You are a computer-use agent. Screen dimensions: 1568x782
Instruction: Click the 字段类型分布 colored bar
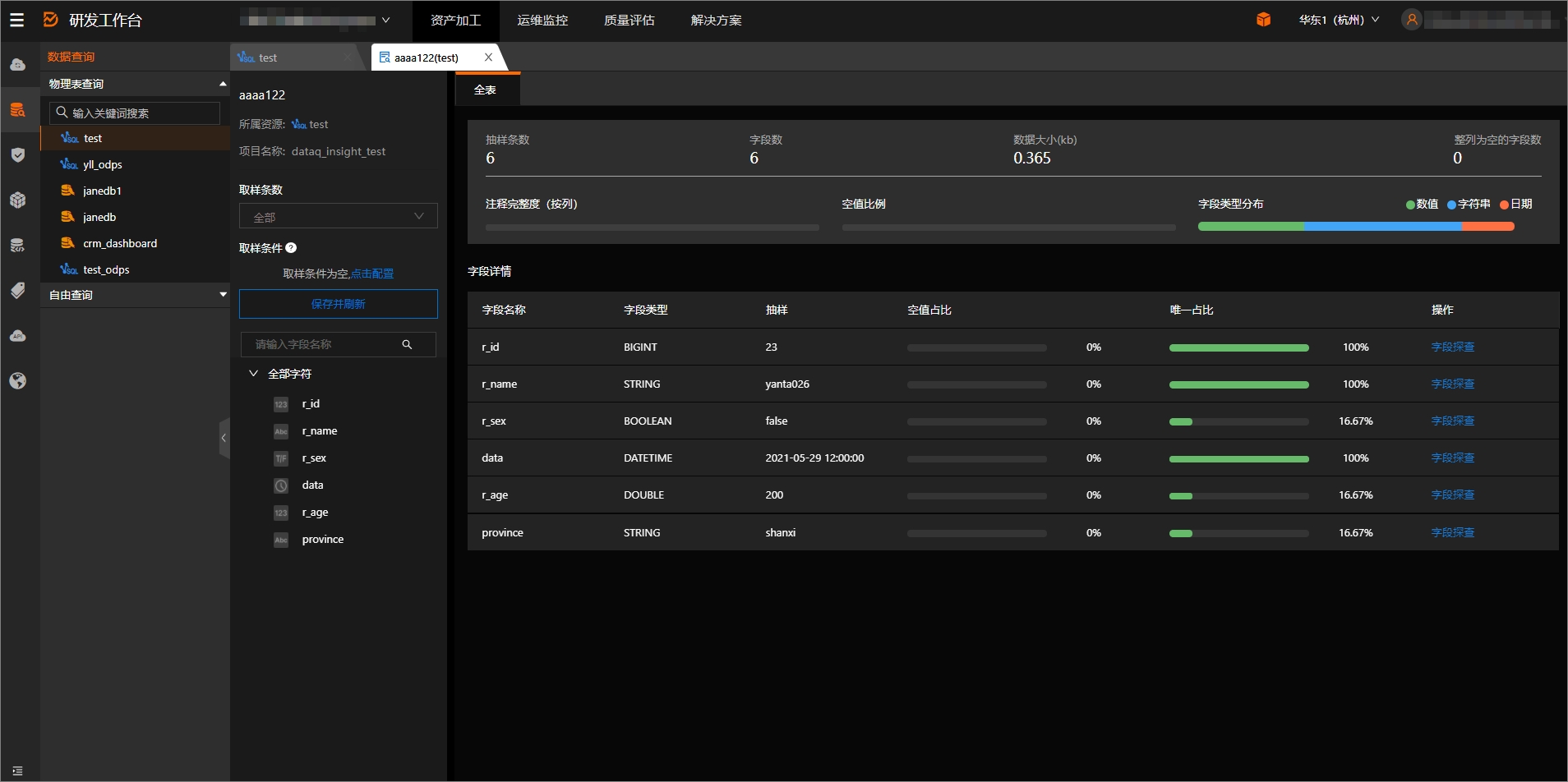(x=1356, y=227)
